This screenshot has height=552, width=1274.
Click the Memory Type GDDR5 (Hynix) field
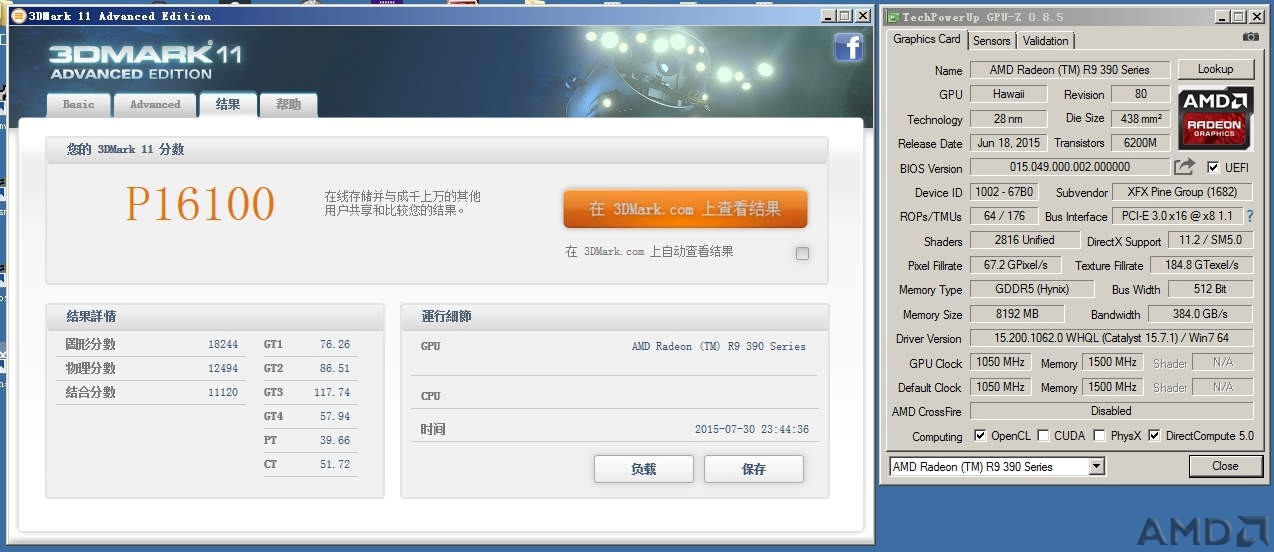click(1032, 289)
